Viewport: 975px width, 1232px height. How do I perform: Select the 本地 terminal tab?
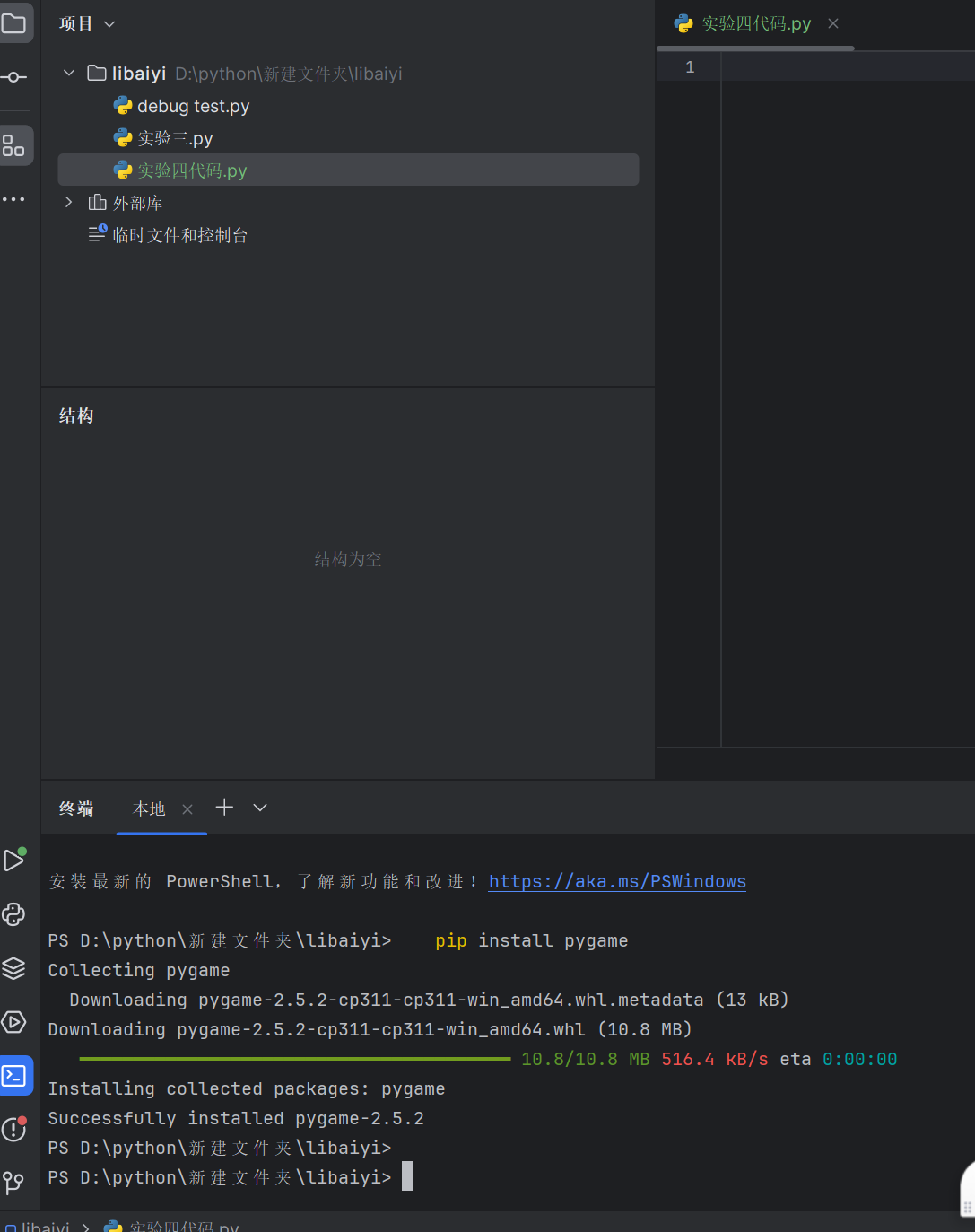[x=149, y=809]
